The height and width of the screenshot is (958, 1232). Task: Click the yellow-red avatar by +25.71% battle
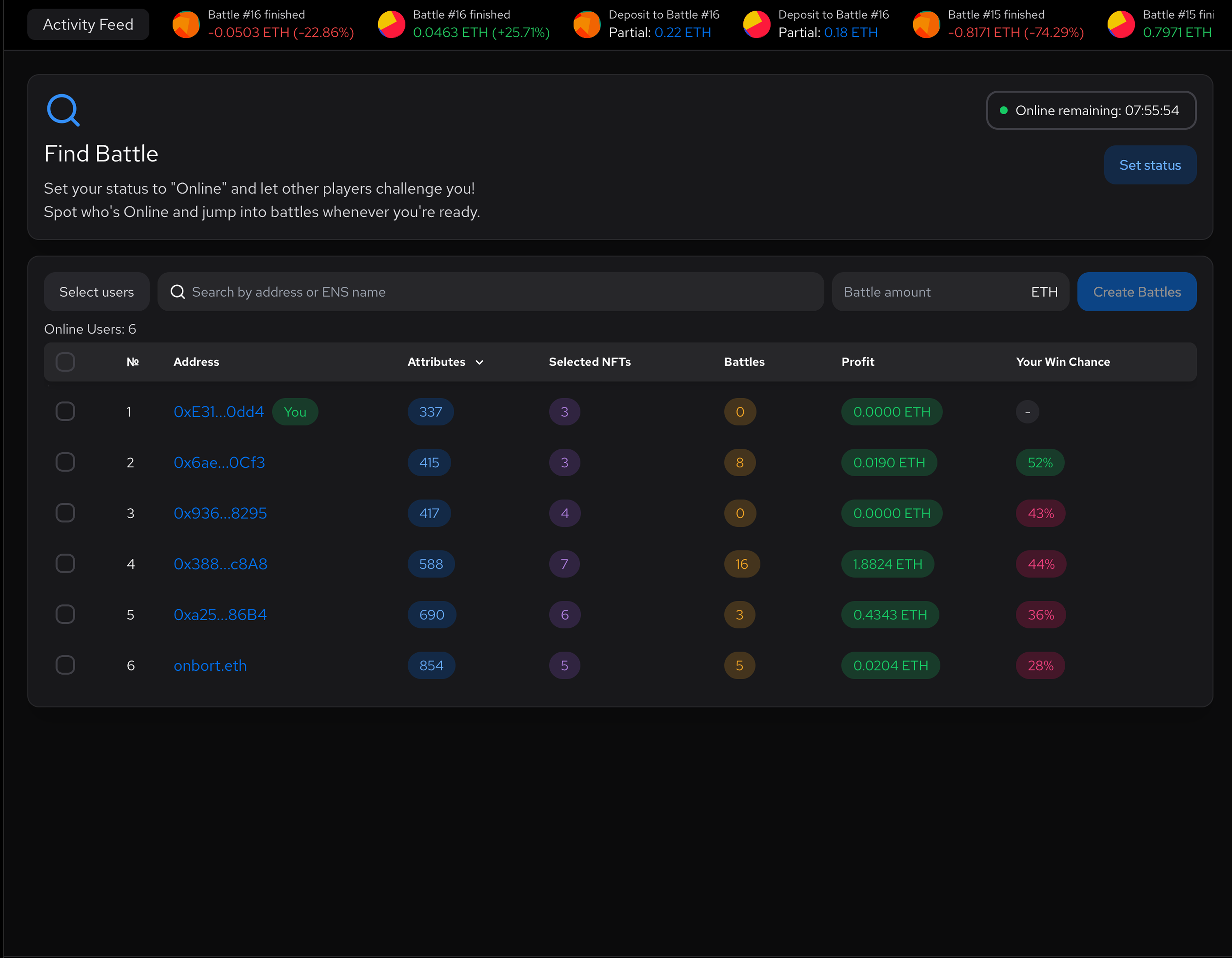[x=392, y=24]
